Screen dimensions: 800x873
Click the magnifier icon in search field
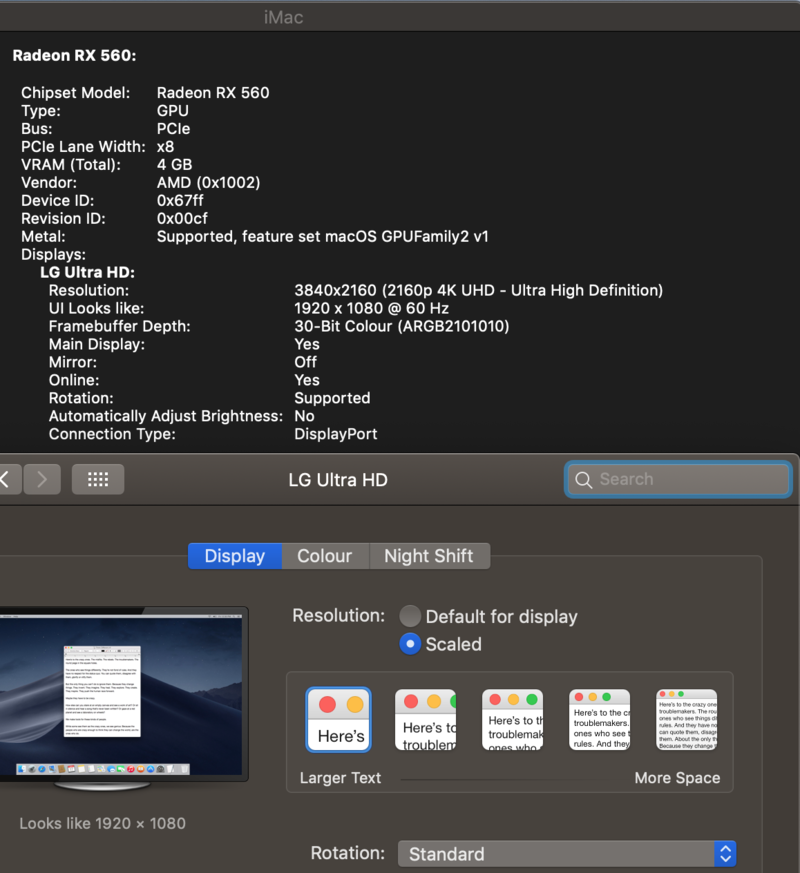pos(583,479)
